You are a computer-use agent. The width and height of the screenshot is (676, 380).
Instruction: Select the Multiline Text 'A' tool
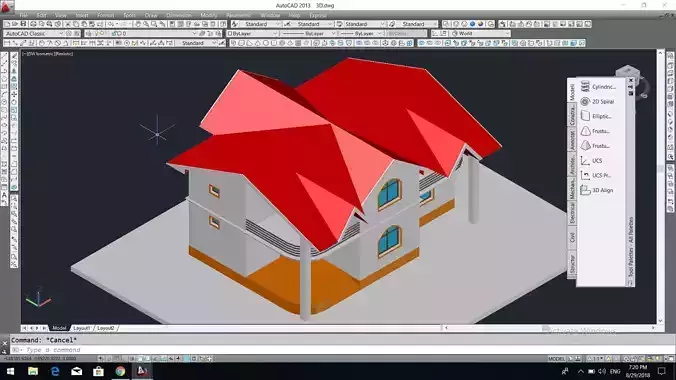[5, 195]
